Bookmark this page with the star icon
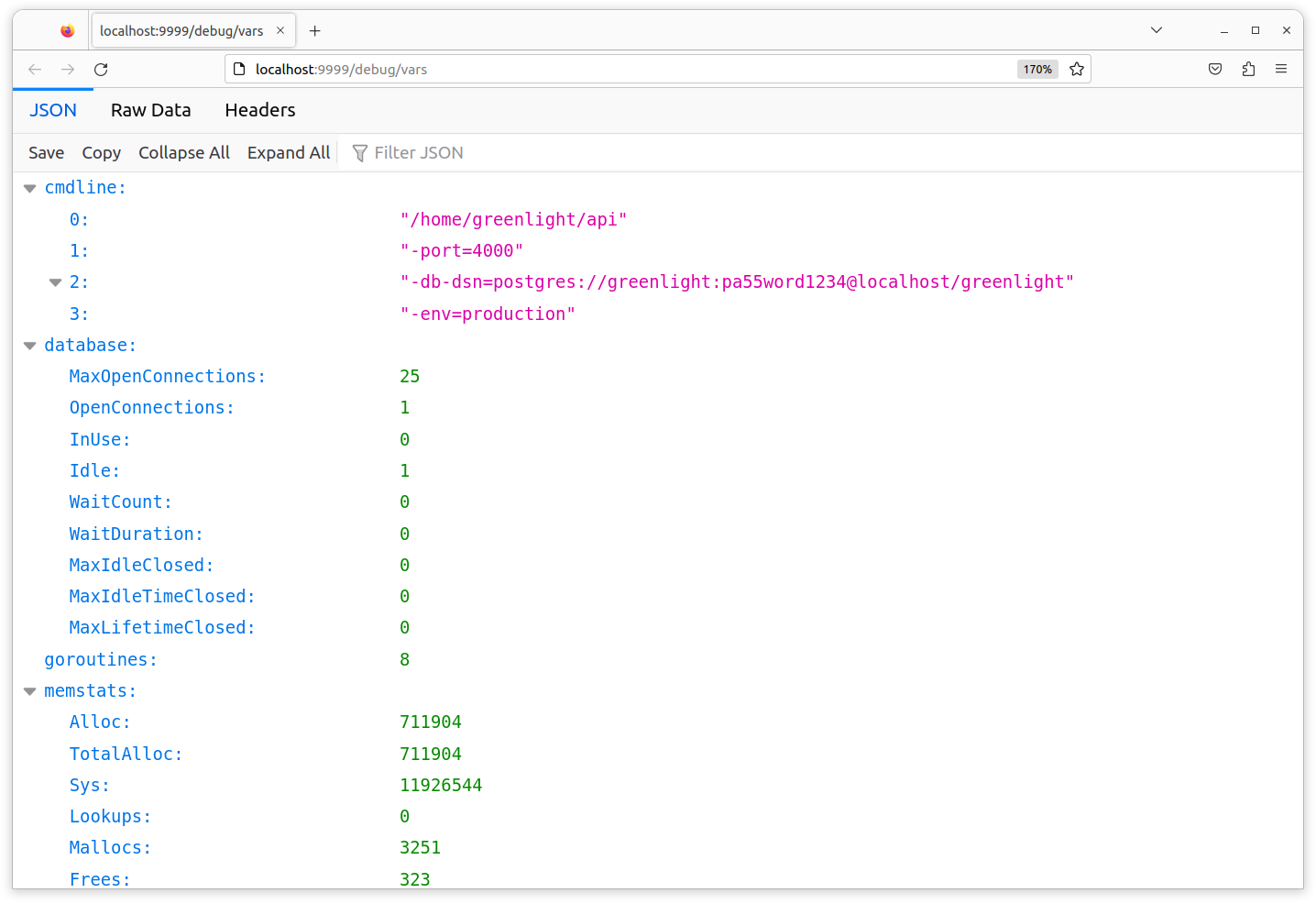This screenshot has width=1316, height=904. click(1077, 70)
